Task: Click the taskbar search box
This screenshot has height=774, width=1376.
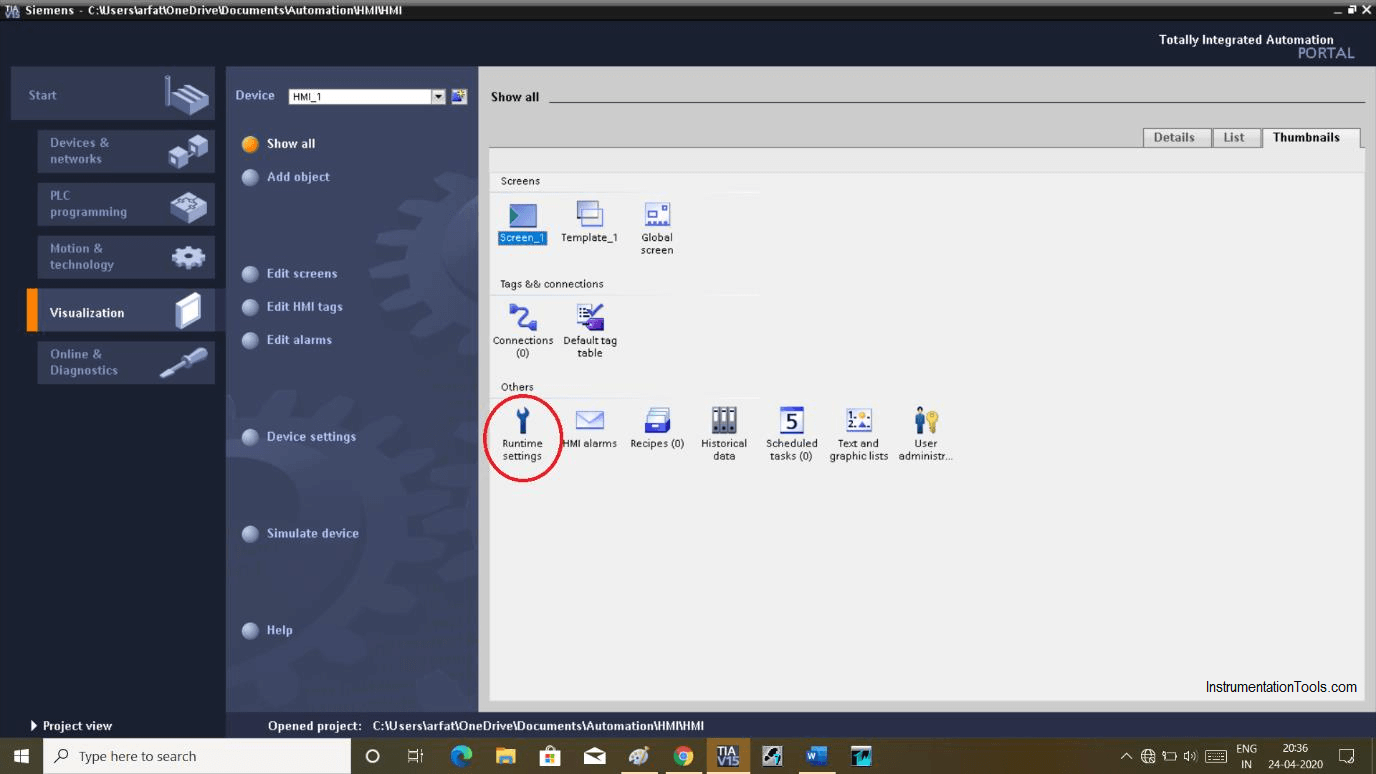Action: pyautogui.click(x=197, y=756)
